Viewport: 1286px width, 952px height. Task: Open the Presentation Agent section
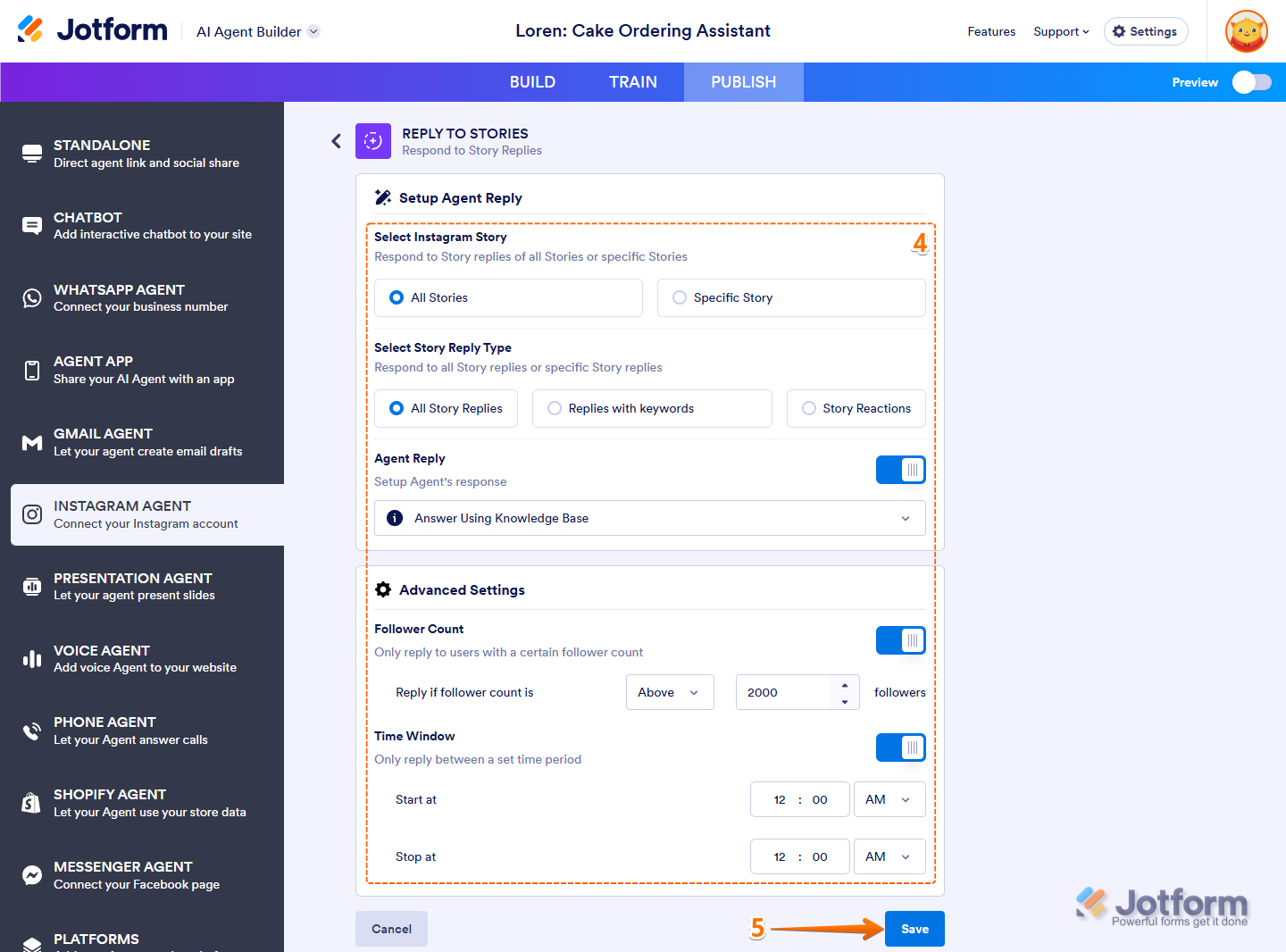(x=147, y=587)
